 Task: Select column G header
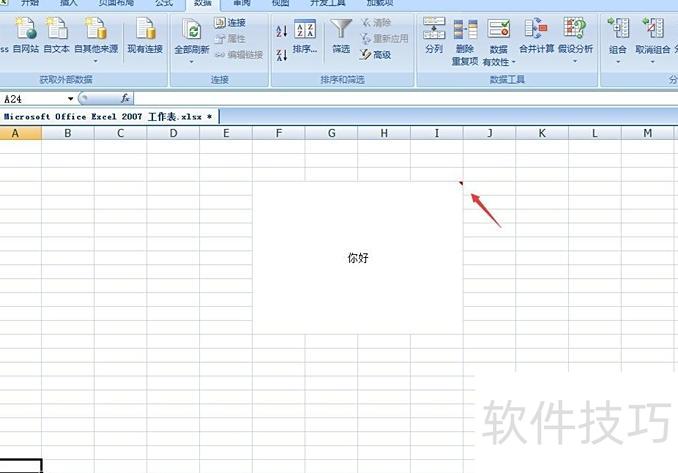[332, 133]
